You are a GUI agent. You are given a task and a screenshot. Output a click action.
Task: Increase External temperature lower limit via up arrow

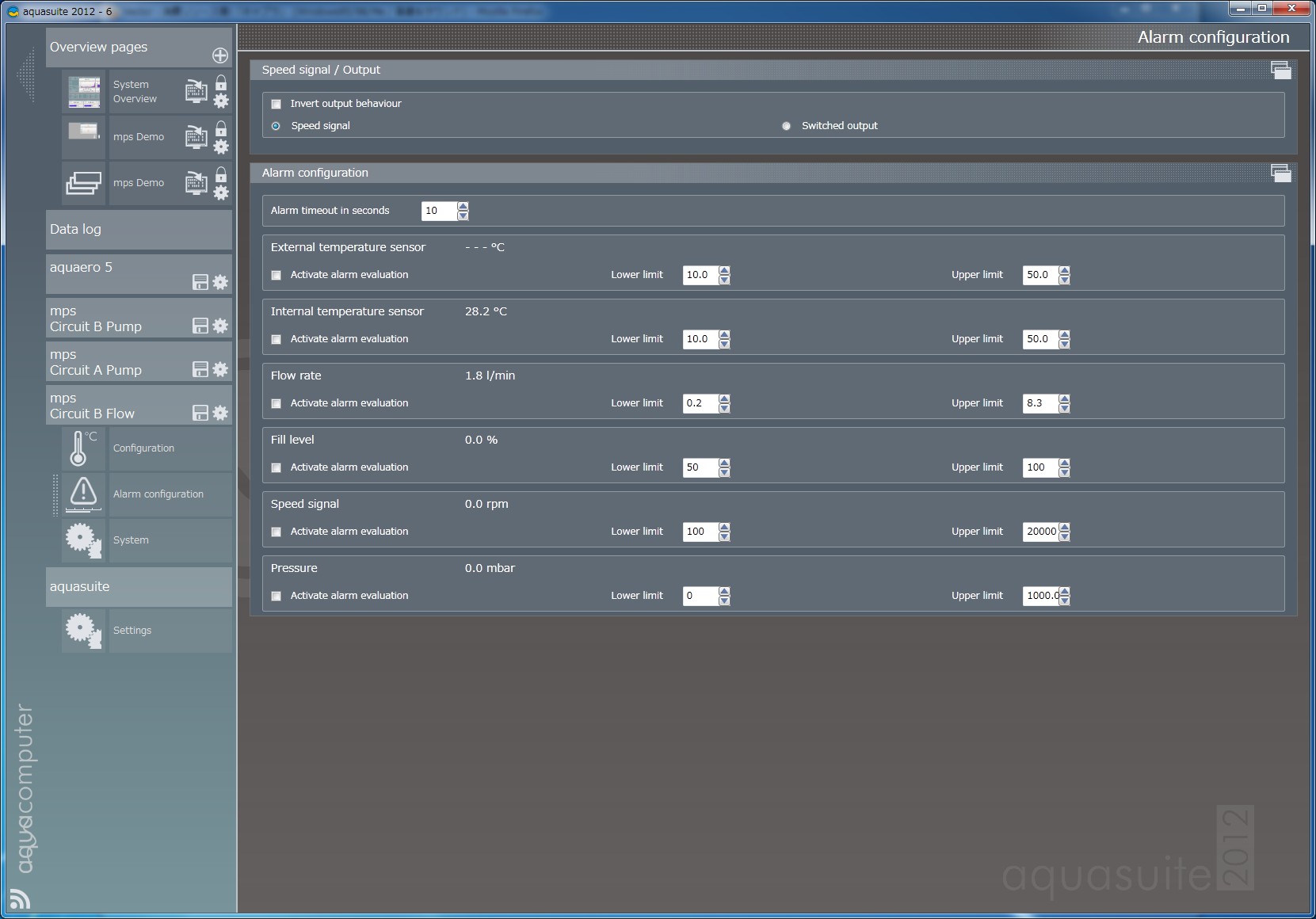coord(724,270)
